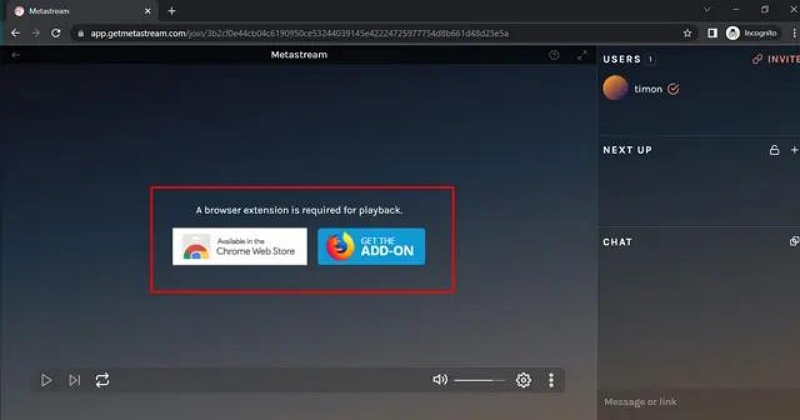Mute the volume speaker icon
Viewport: 800px width, 420px height.
point(440,380)
